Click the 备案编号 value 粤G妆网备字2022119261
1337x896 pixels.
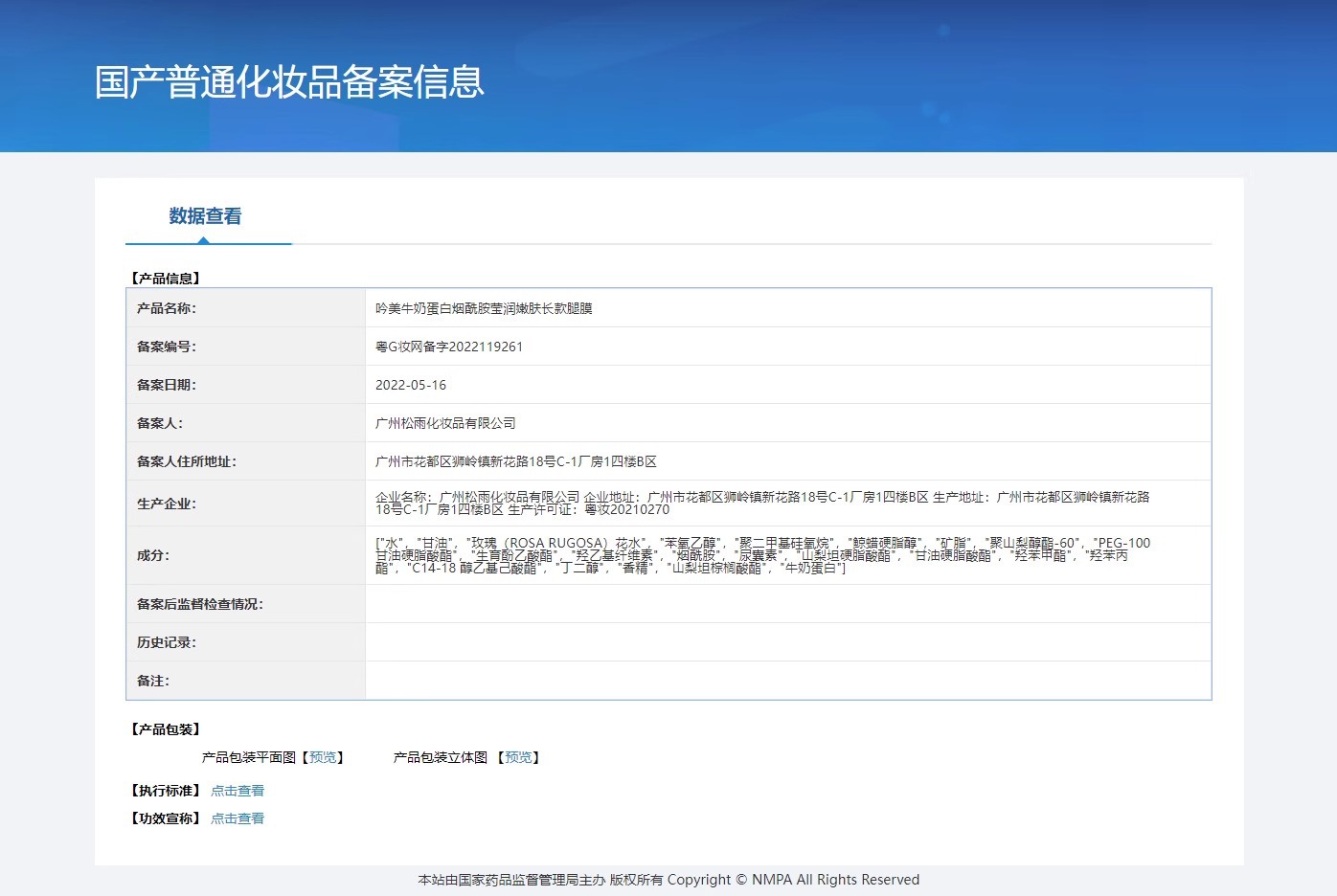coord(449,347)
